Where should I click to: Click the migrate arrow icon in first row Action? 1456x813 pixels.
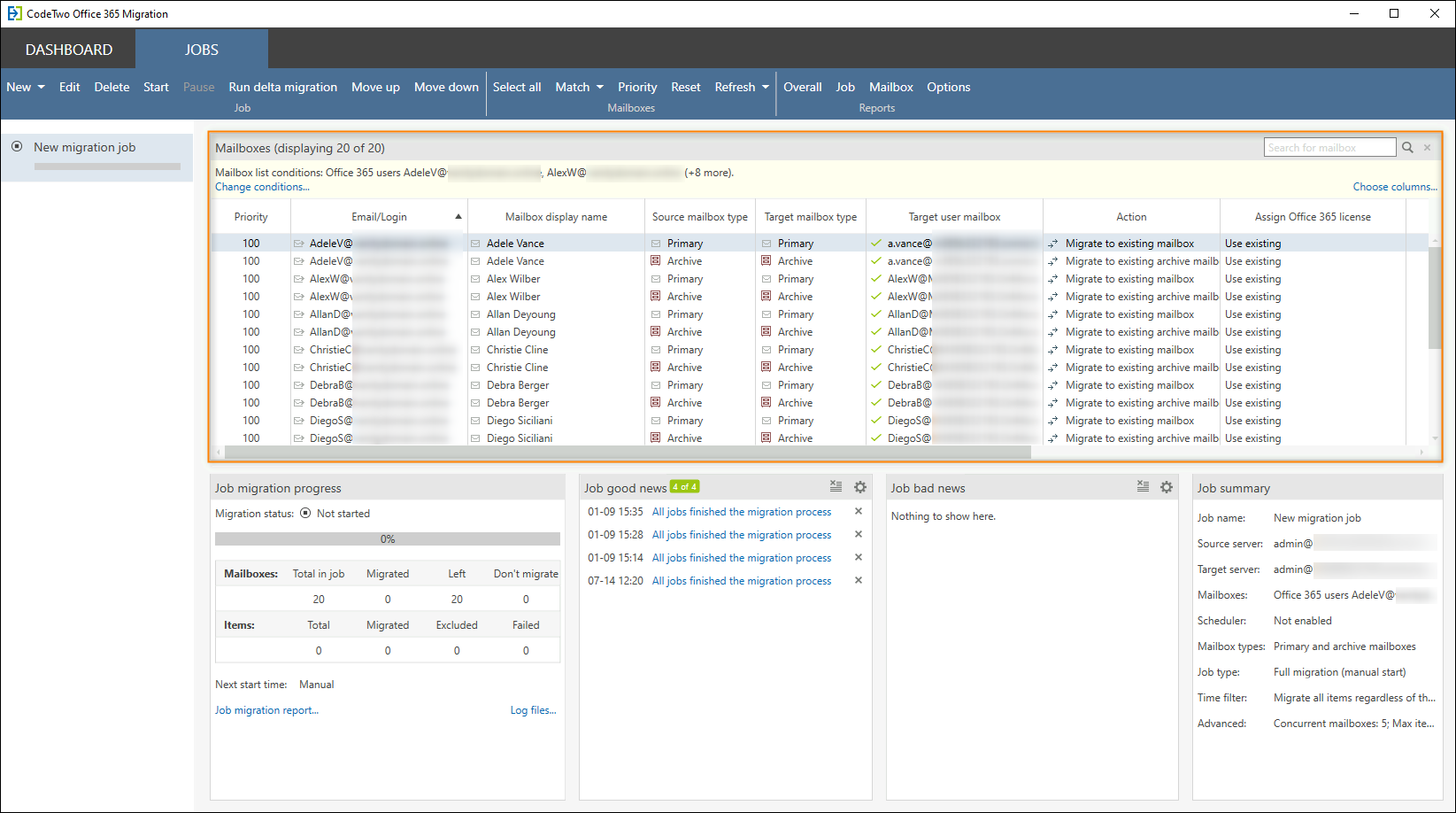(x=1053, y=244)
